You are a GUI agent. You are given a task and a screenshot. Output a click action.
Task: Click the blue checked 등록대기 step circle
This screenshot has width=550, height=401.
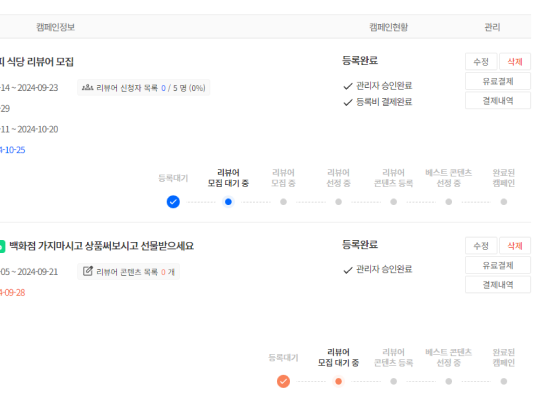pos(173,202)
